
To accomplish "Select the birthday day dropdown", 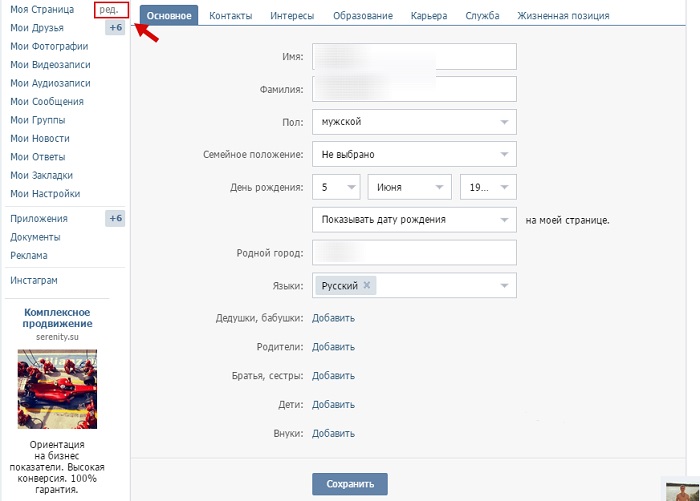I will (335, 187).
